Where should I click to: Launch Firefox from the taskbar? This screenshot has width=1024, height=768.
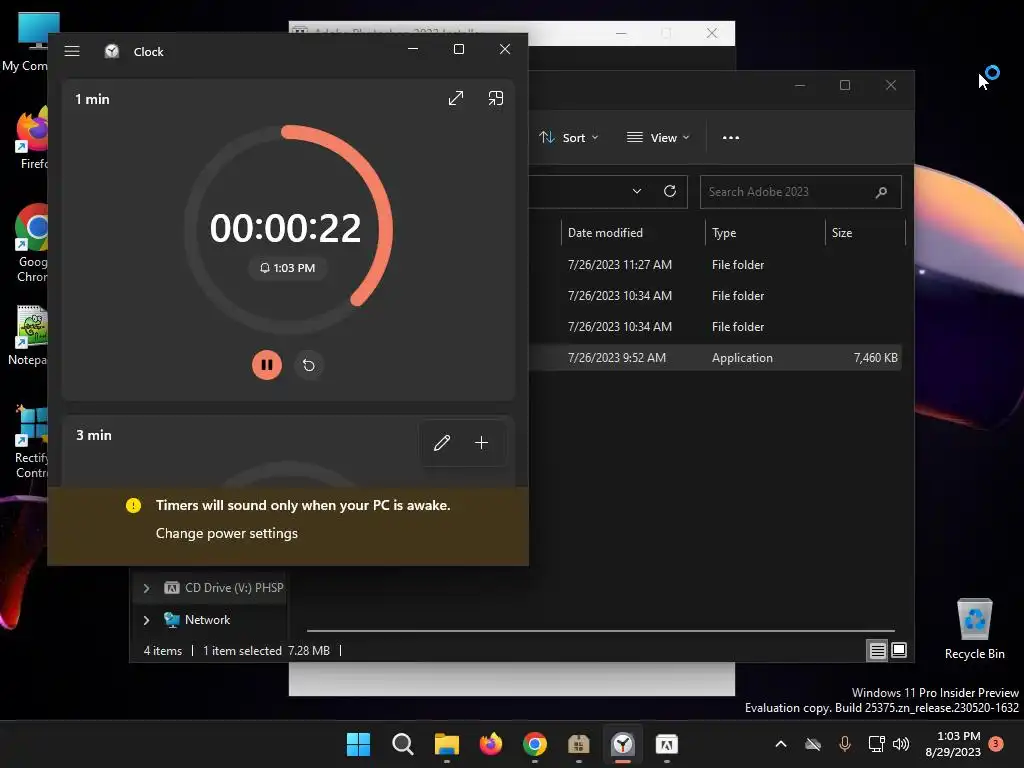tap(490, 744)
